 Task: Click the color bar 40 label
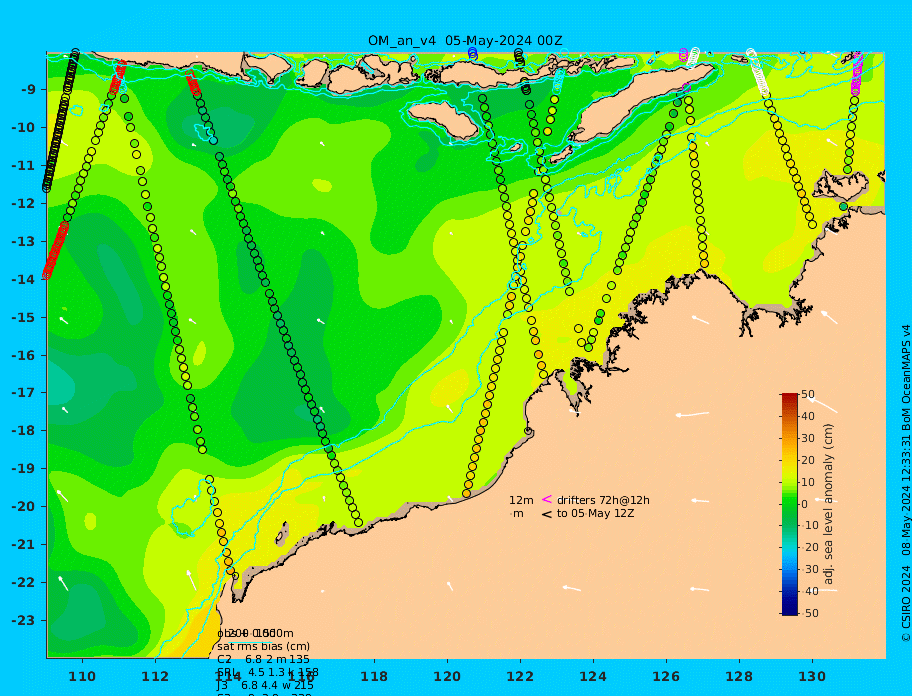tap(808, 416)
